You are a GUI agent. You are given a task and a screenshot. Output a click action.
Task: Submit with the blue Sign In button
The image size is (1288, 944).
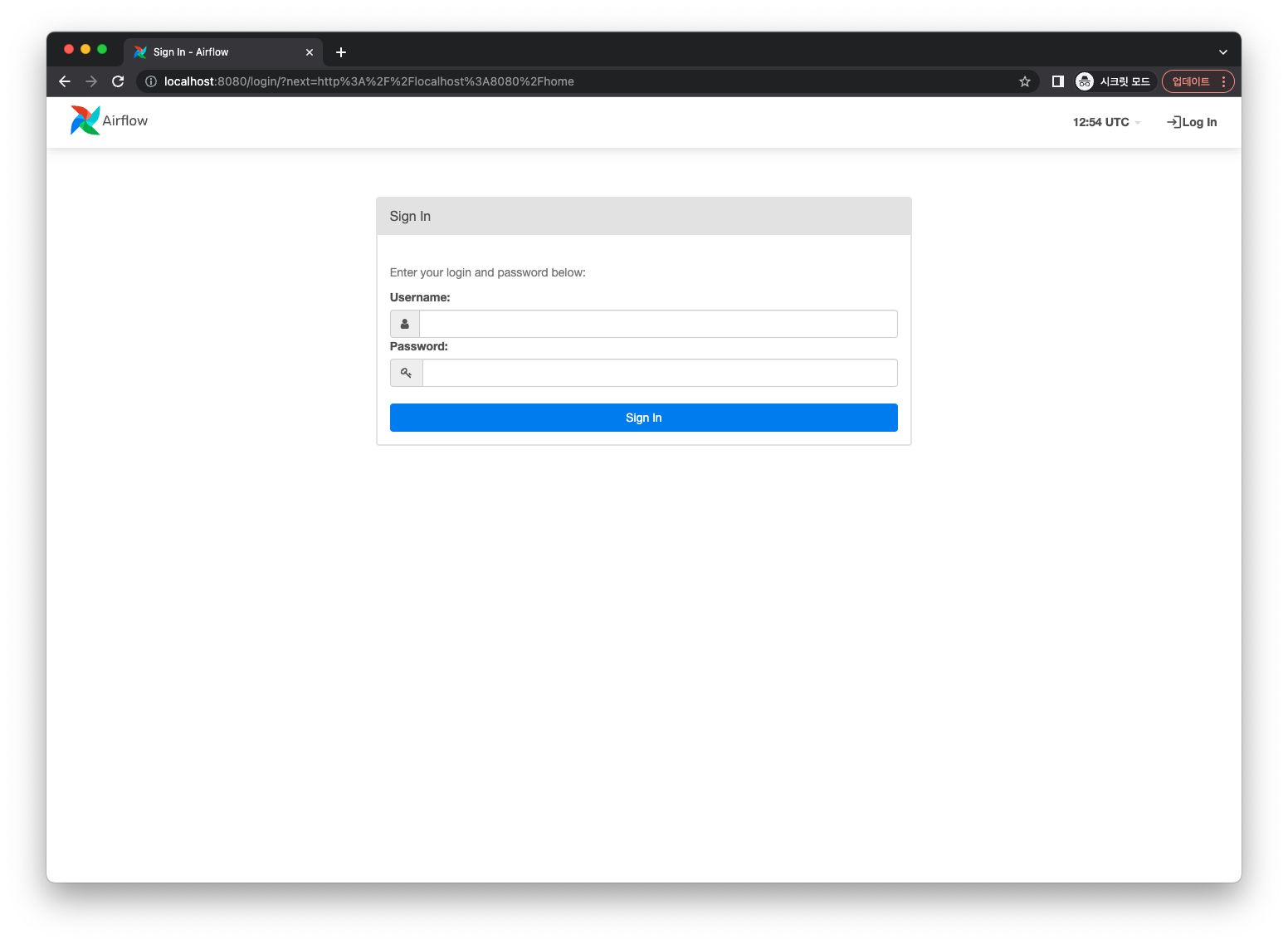tap(644, 418)
